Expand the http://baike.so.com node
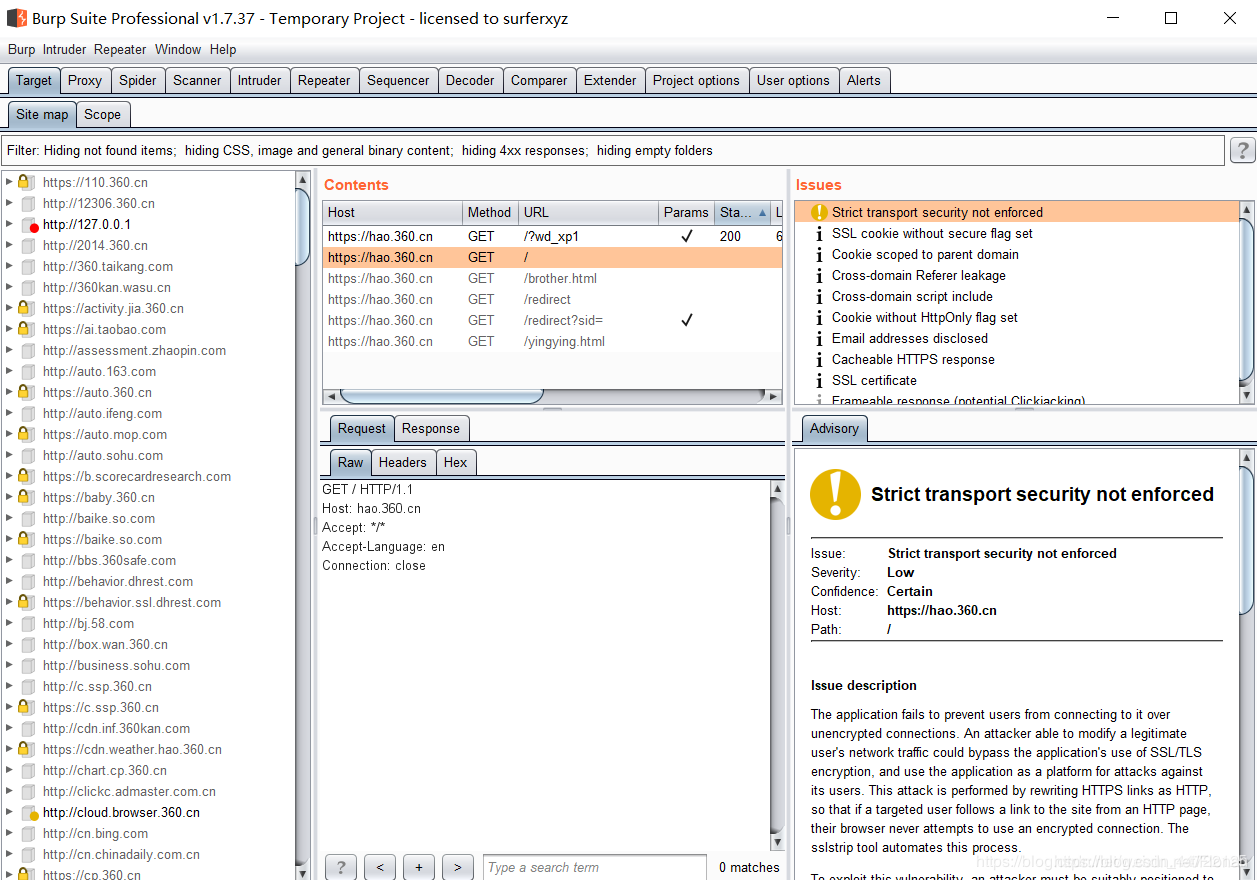Viewport: 1257px width, 880px height. (x=10, y=518)
